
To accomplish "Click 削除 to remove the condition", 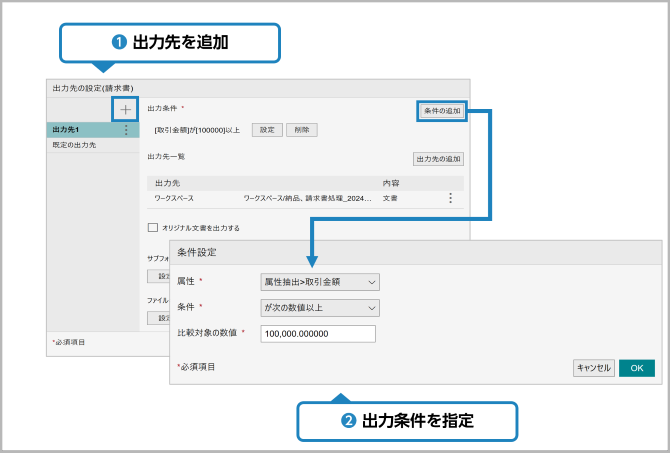I will [302, 130].
